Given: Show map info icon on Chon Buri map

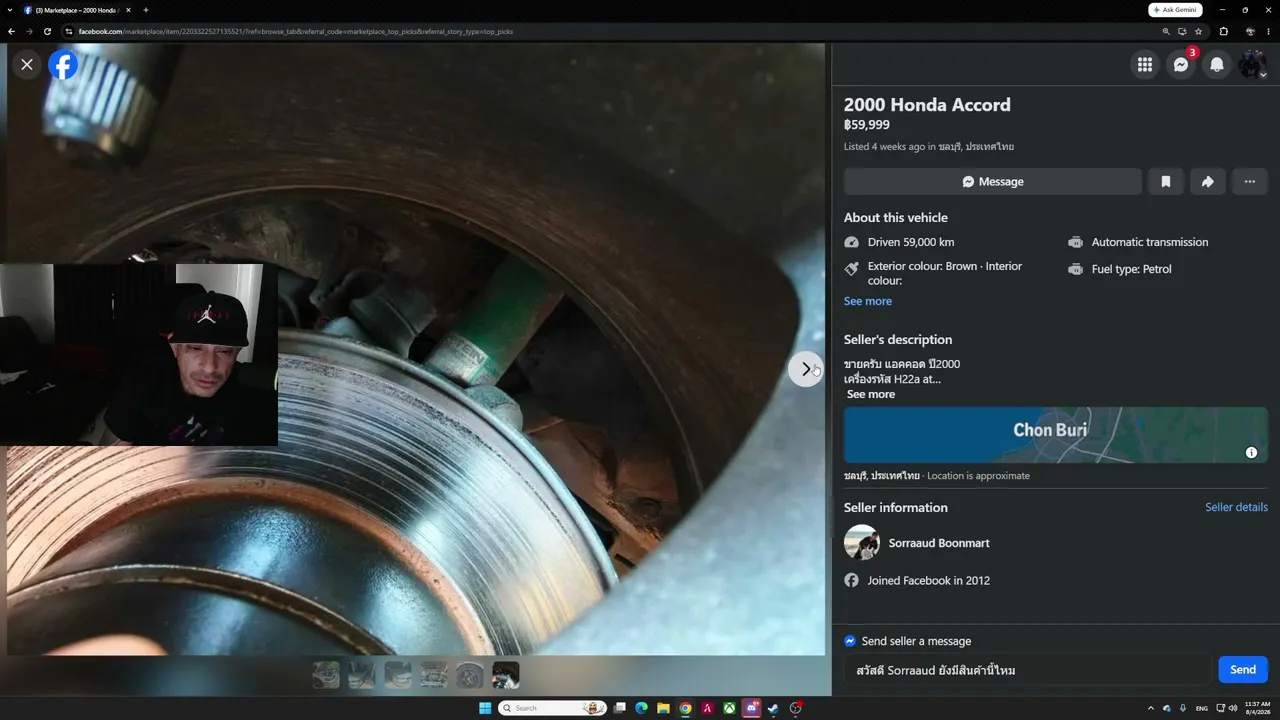Looking at the screenshot, I should [1251, 453].
